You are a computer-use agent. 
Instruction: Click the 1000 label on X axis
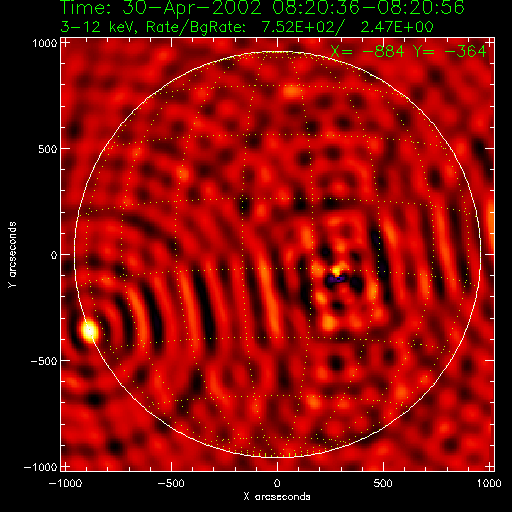(489, 483)
